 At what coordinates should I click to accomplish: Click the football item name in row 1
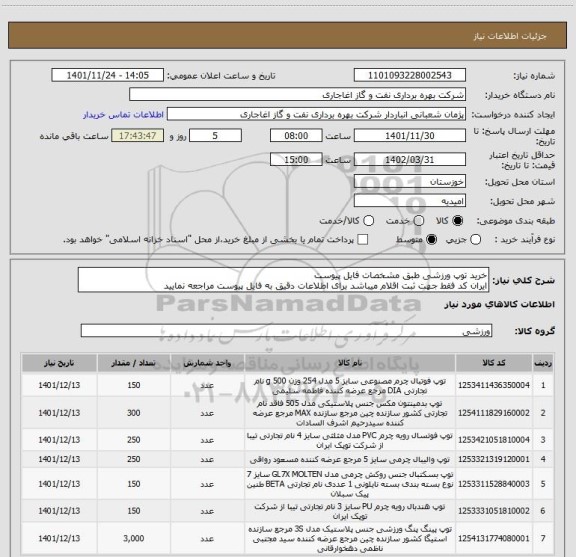[350, 386]
